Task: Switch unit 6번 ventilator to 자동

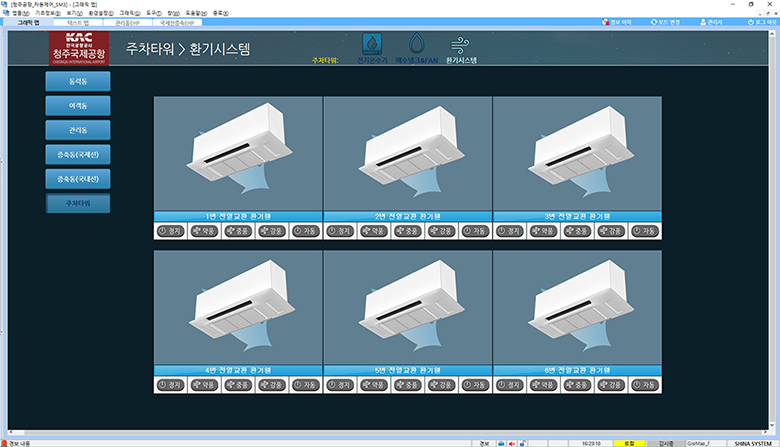Action: tap(645, 385)
